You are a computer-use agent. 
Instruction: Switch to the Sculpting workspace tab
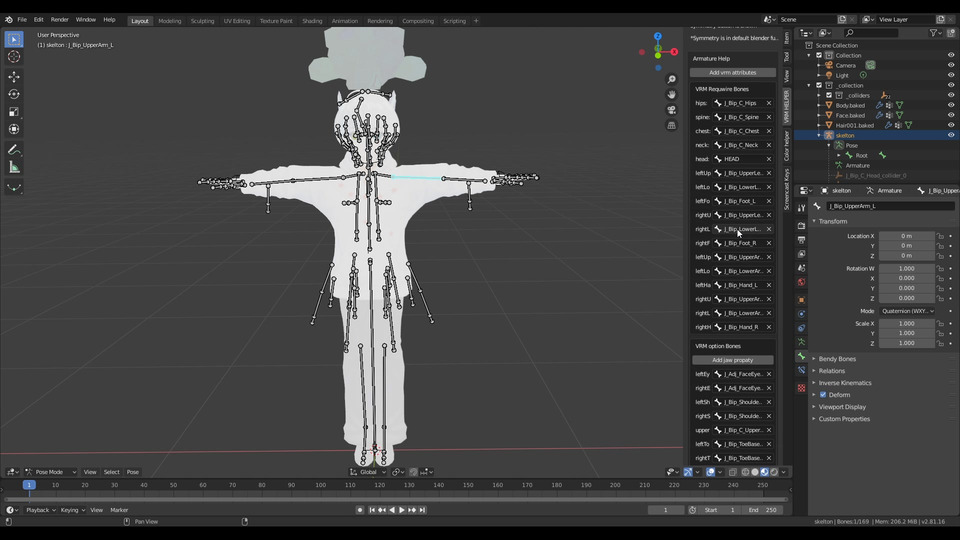coord(202,20)
